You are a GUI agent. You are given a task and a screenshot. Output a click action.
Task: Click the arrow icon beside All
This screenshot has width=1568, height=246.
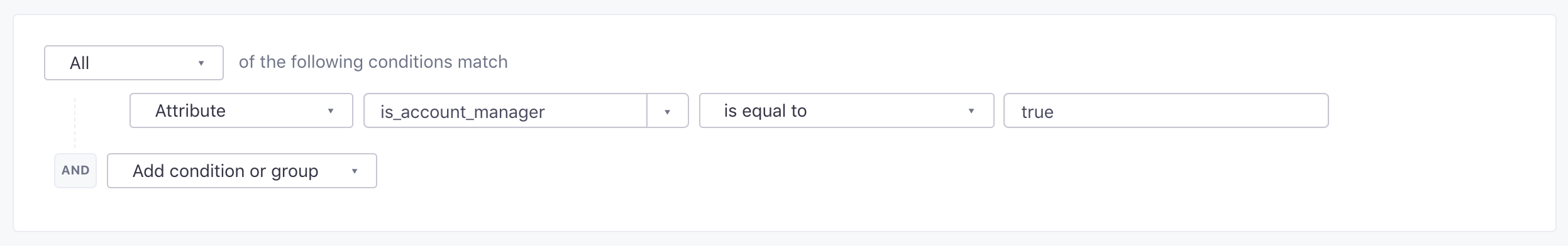pos(201,63)
